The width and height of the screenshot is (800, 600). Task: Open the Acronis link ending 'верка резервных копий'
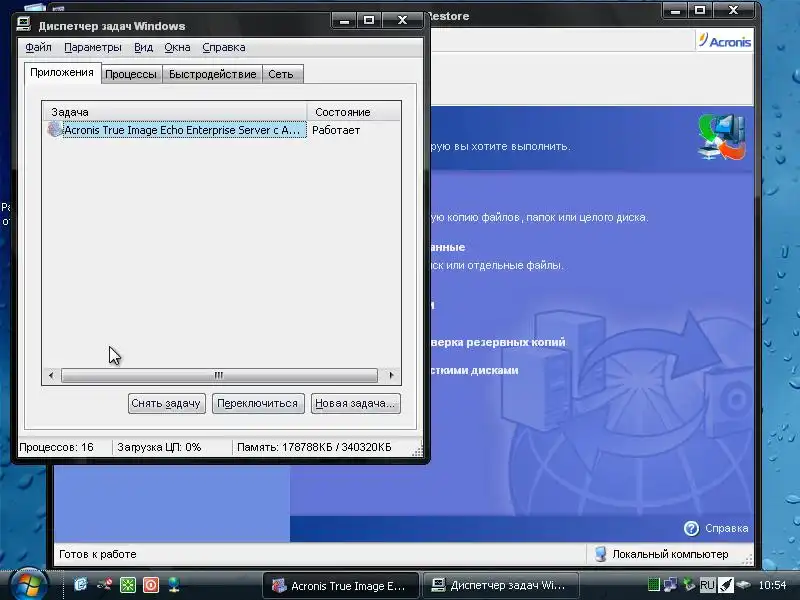498,342
